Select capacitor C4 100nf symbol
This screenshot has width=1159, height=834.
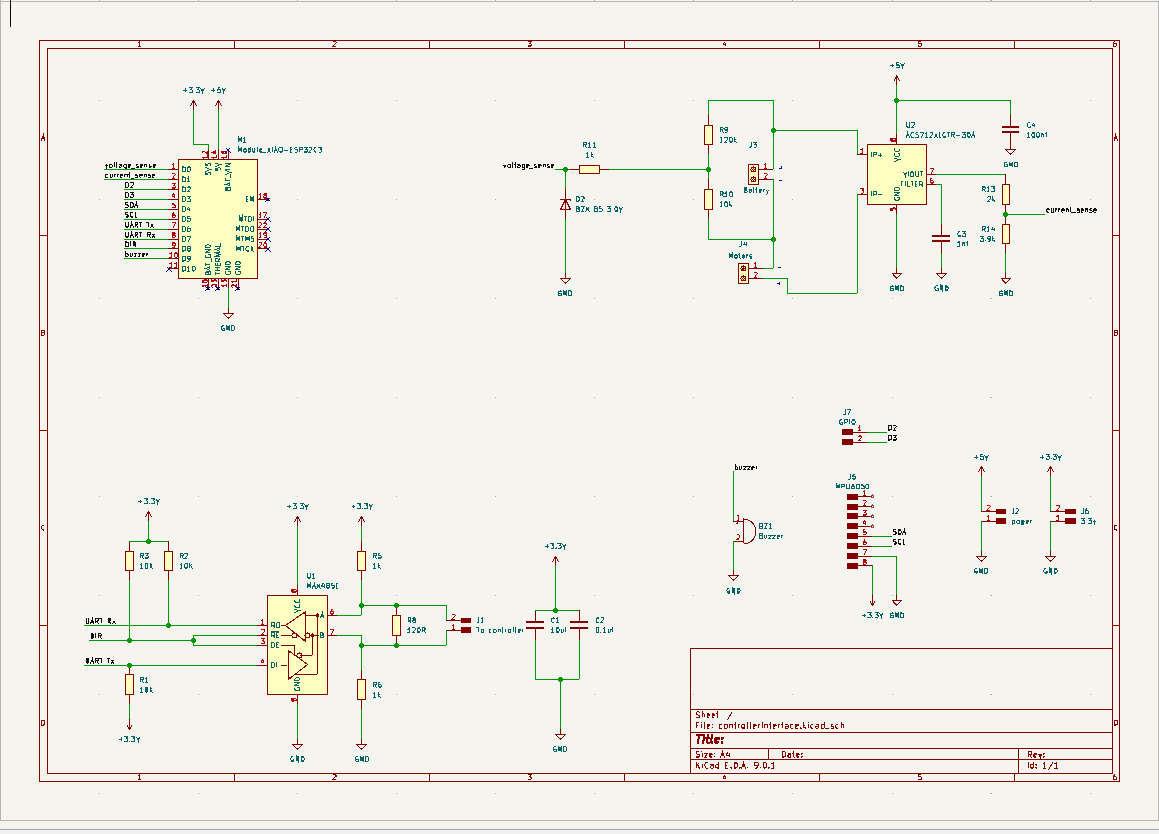(x=1010, y=129)
